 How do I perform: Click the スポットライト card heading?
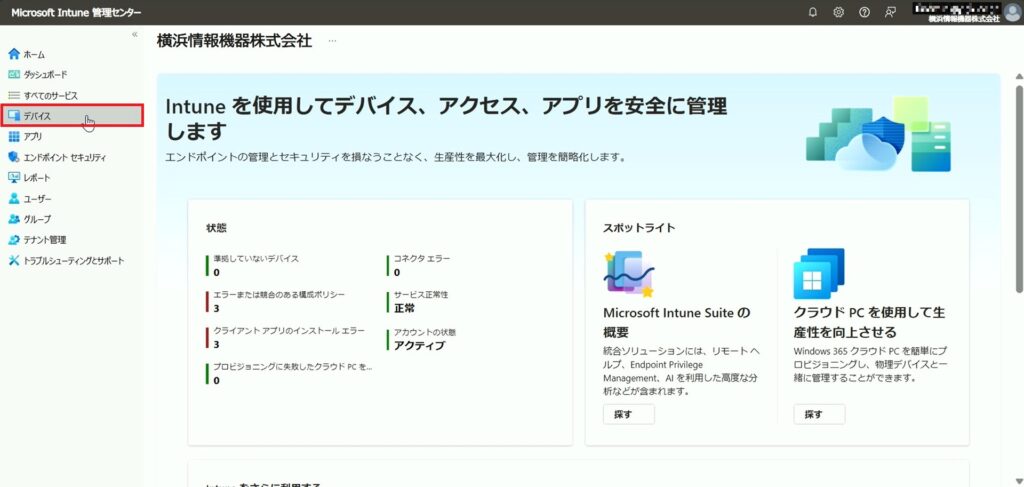[639, 228]
